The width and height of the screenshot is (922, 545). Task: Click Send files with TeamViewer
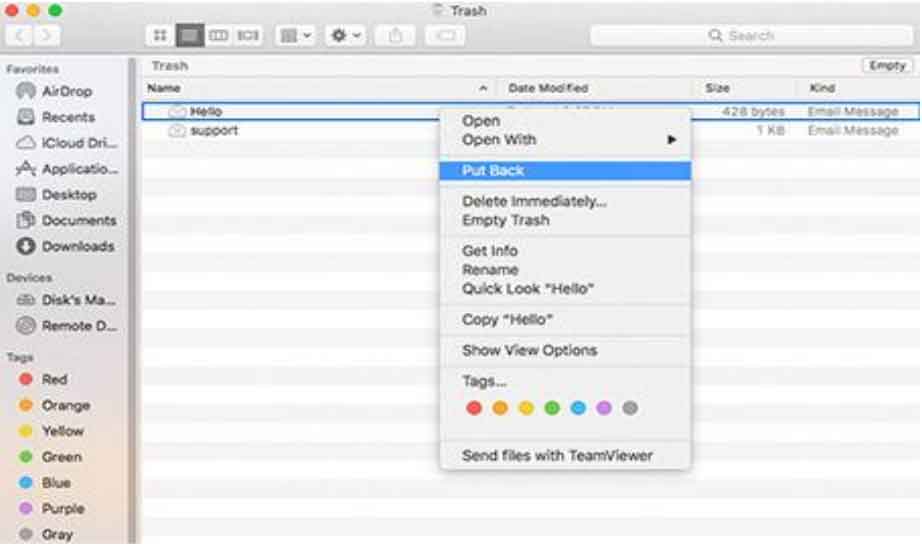click(x=557, y=455)
